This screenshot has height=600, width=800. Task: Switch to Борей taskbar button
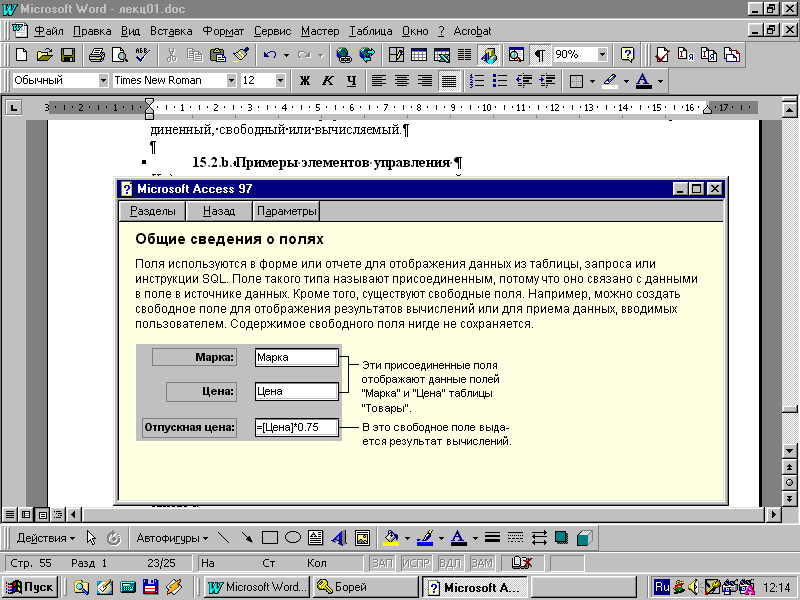(364, 587)
